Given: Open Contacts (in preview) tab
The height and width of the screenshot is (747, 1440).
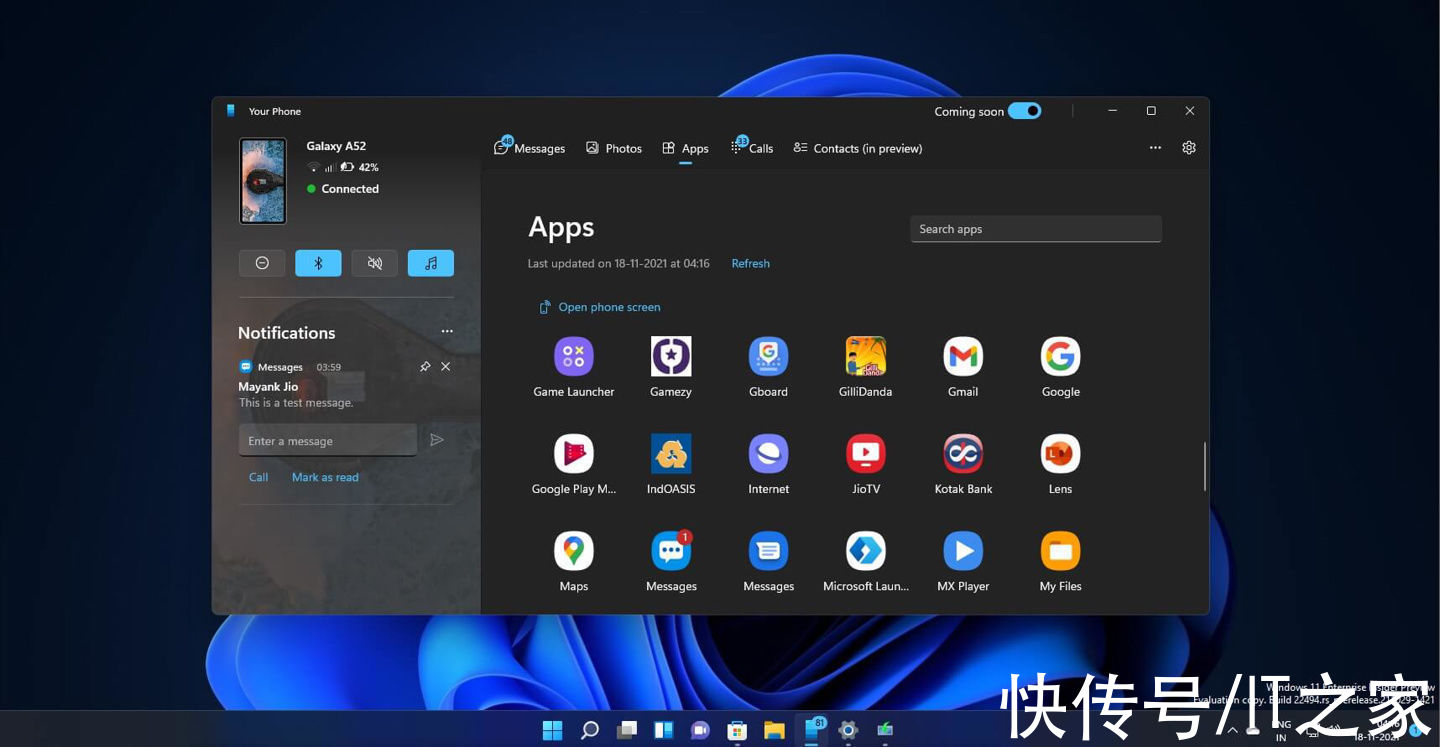Looking at the screenshot, I should 857,148.
